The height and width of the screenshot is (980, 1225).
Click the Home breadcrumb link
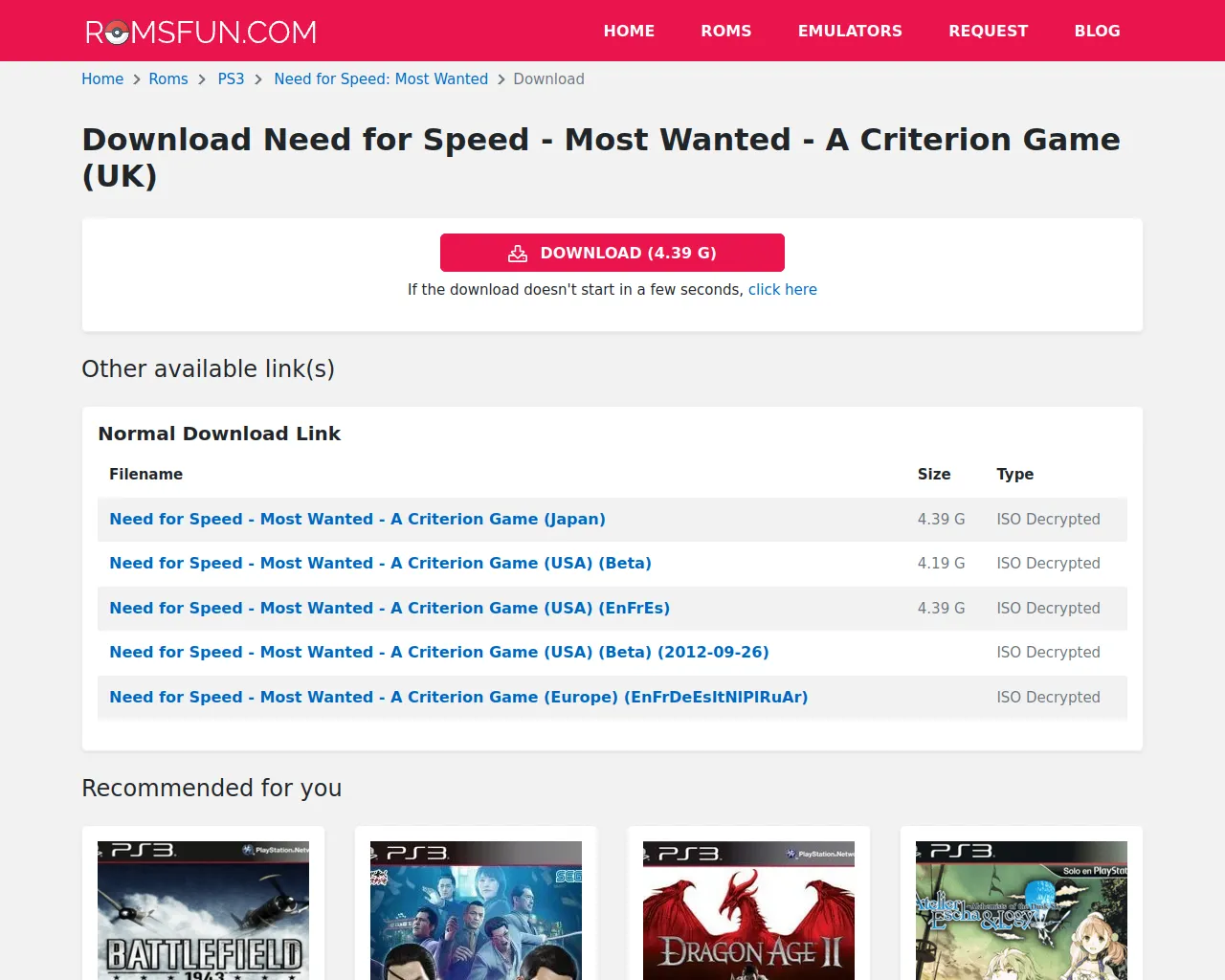click(102, 79)
